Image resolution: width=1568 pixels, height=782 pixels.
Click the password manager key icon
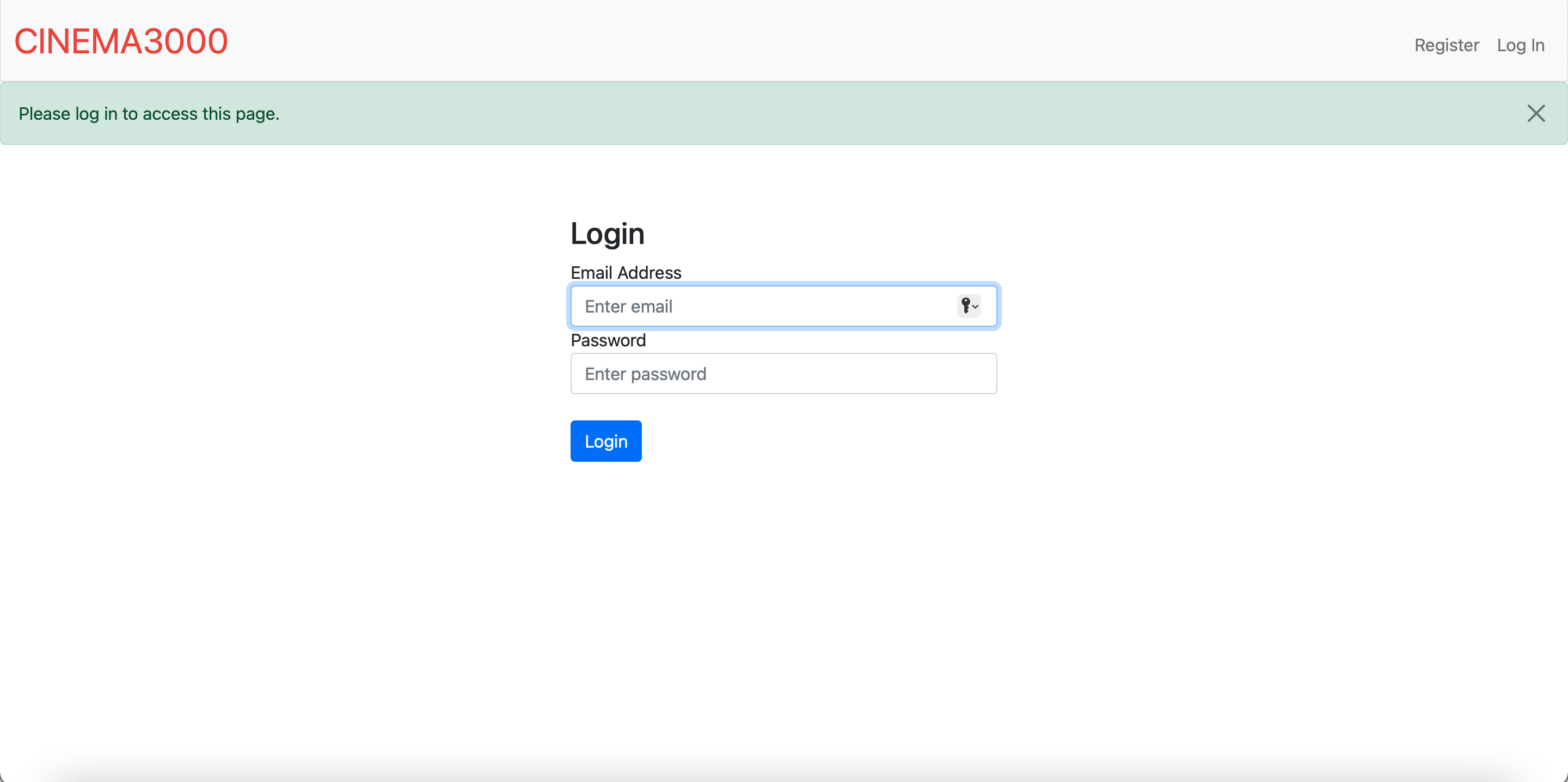coord(965,306)
